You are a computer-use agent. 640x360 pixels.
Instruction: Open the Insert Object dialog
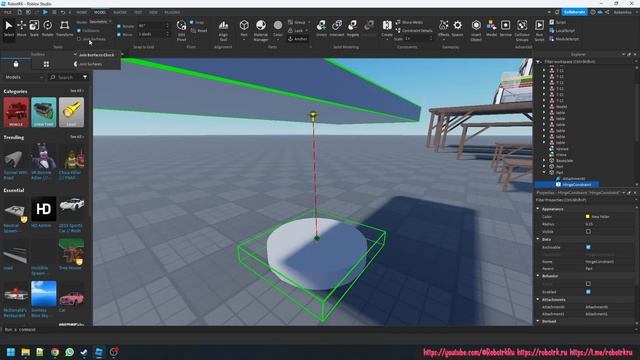[x=476, y=30]
